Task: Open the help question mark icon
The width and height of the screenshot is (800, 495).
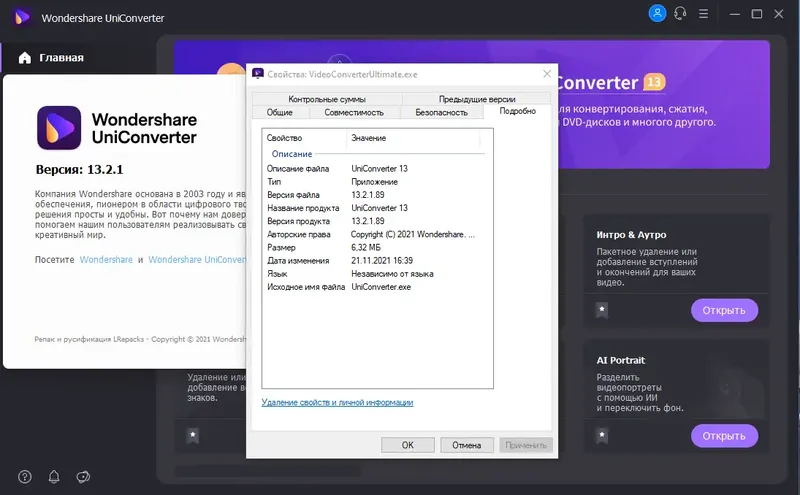Action: [x=24, y=477]
